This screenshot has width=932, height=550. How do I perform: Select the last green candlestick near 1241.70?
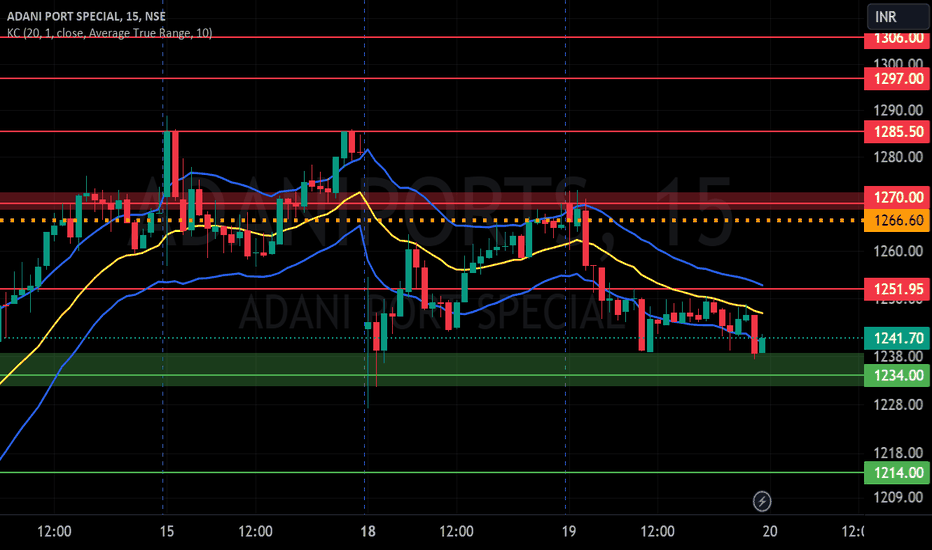tap(762, 345)
